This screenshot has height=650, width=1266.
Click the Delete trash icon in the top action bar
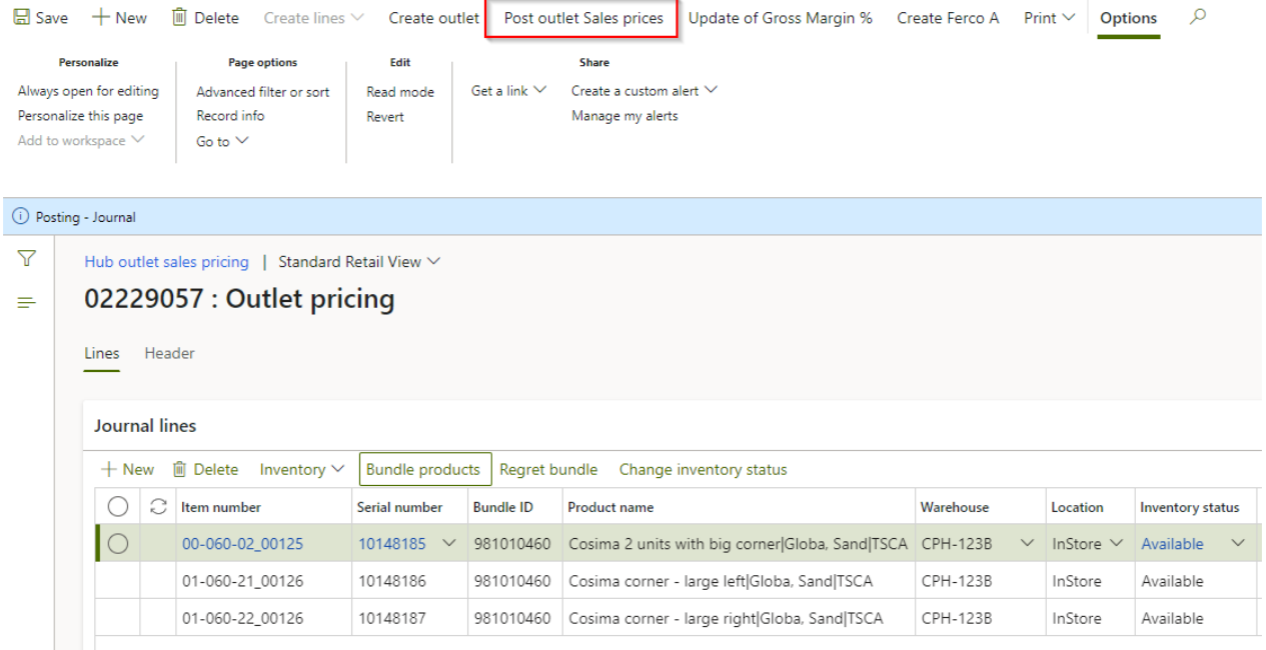pyautogui.click(x=179, y=18)
